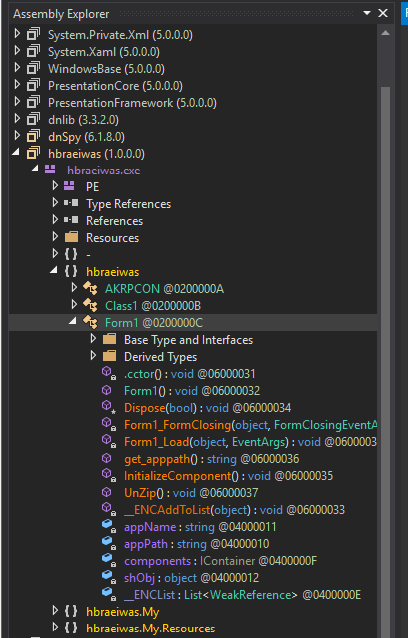This screenshot has height=638, width=408.
Task: Select Dispose(bool) method
Action: click(207, 408)
